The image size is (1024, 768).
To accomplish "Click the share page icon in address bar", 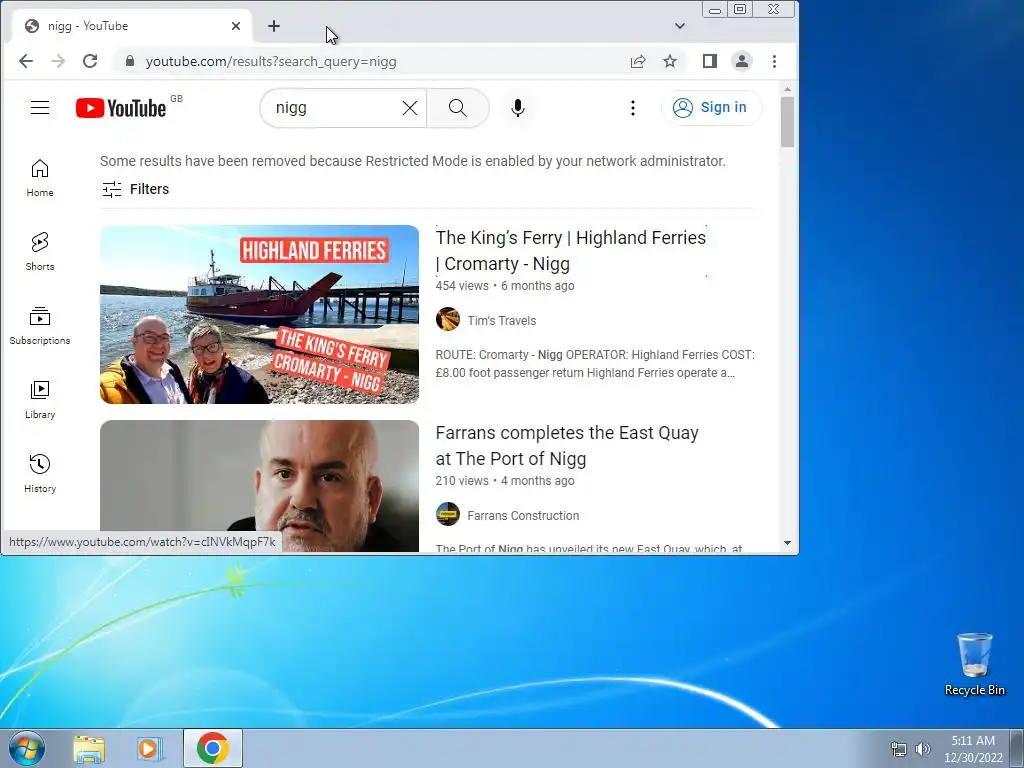I will tap(638, 61).
